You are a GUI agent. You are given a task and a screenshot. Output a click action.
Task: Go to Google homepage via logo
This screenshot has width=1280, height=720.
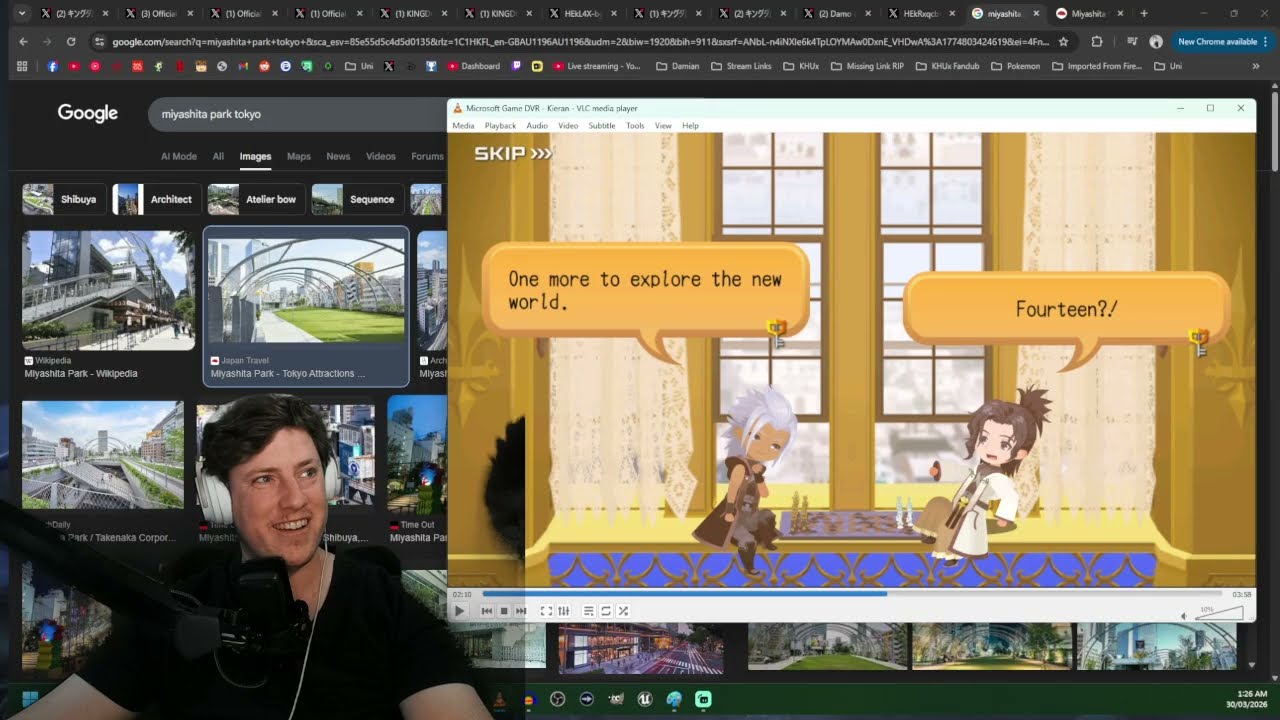click(88, 113)
